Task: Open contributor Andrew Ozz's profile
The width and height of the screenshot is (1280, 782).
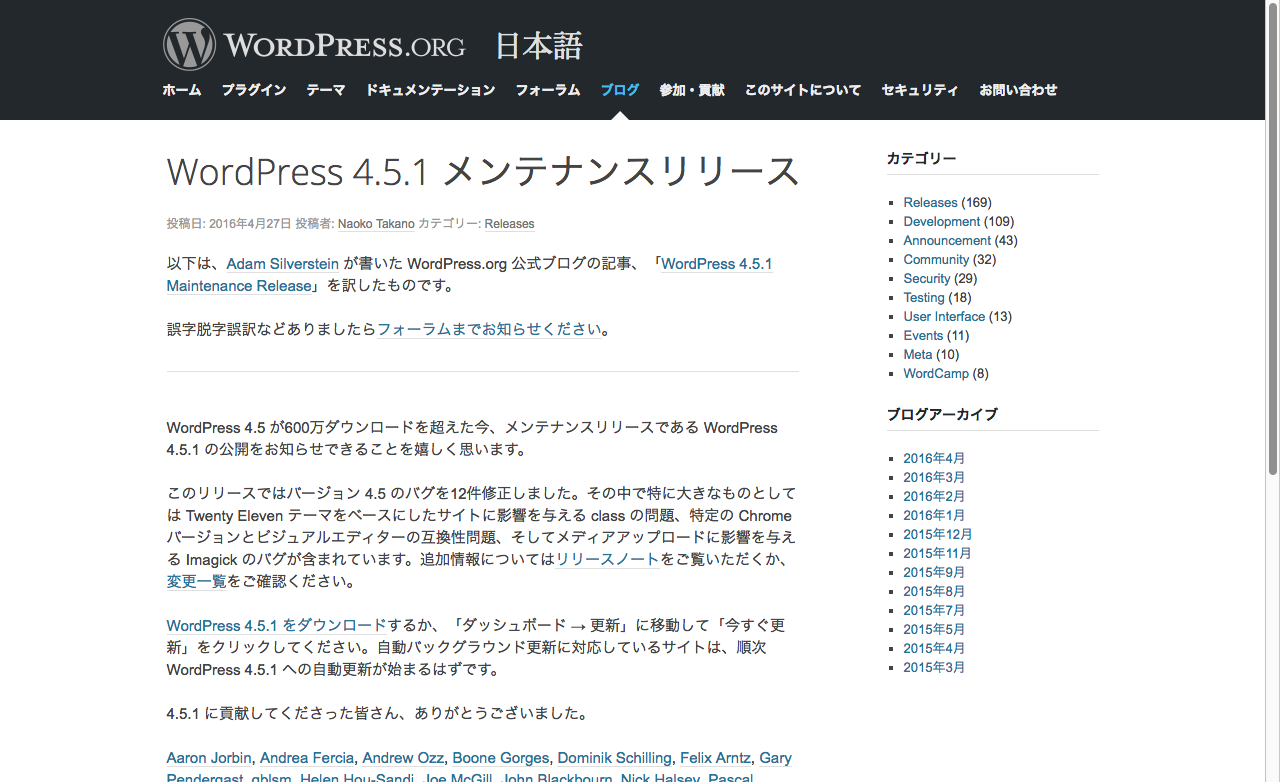Action: (x=403, y=758)
